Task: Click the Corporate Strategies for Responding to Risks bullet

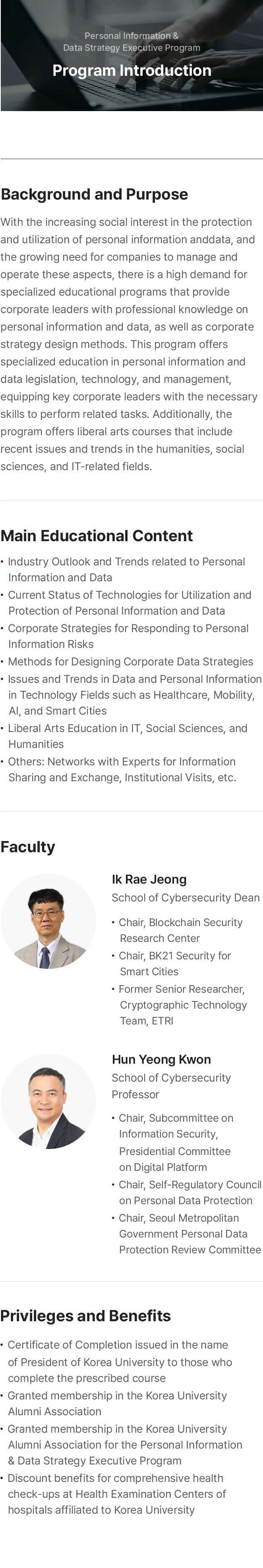Action: click(x=128, y=636)
